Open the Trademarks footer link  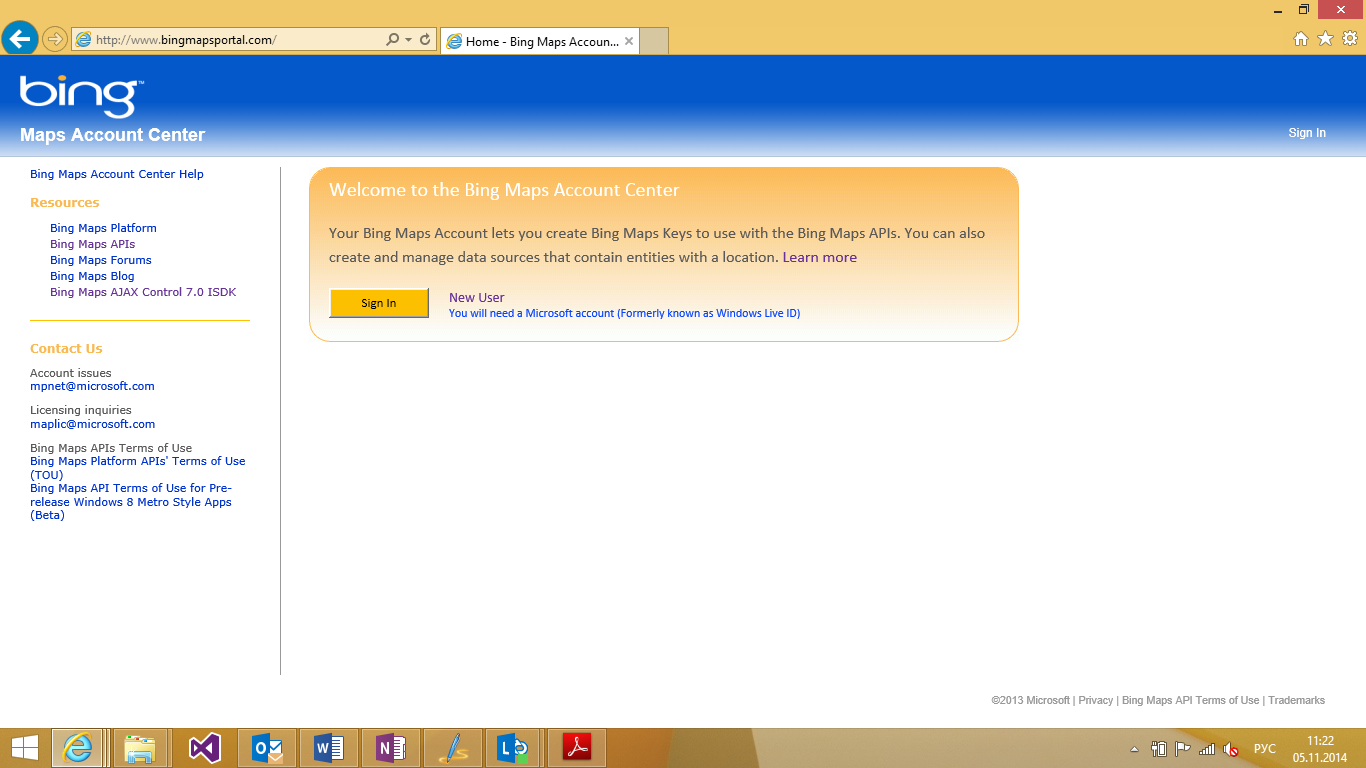(x=1296, y=700)
